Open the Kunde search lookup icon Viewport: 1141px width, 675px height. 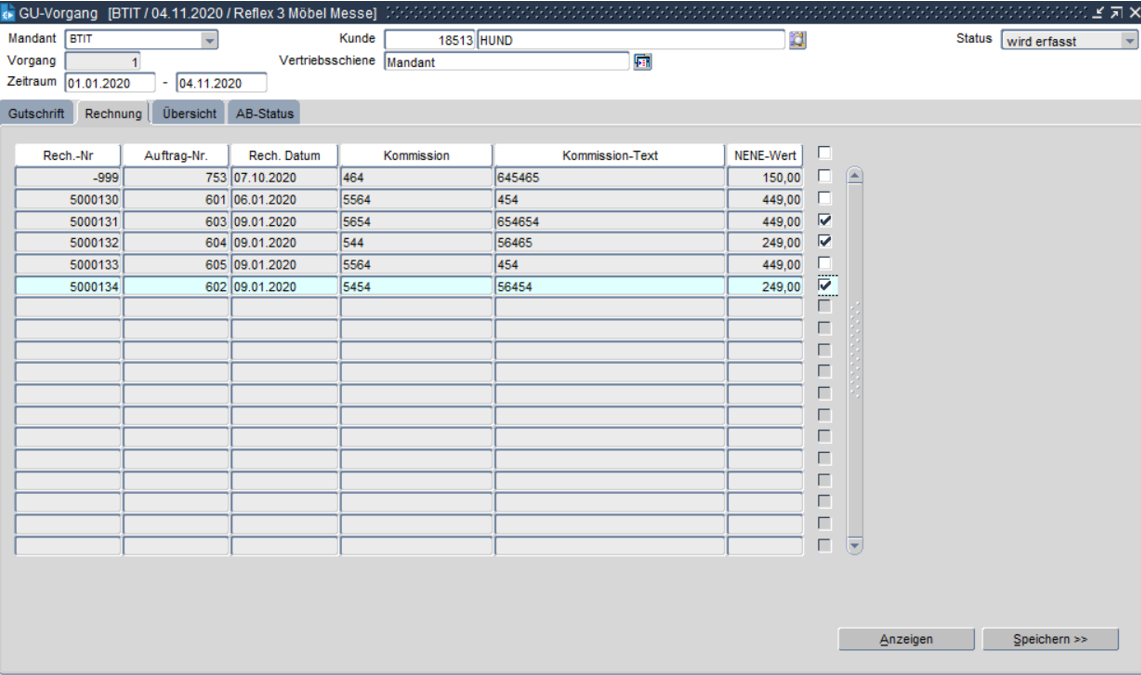pyautogui.click(x=798, y=40)
